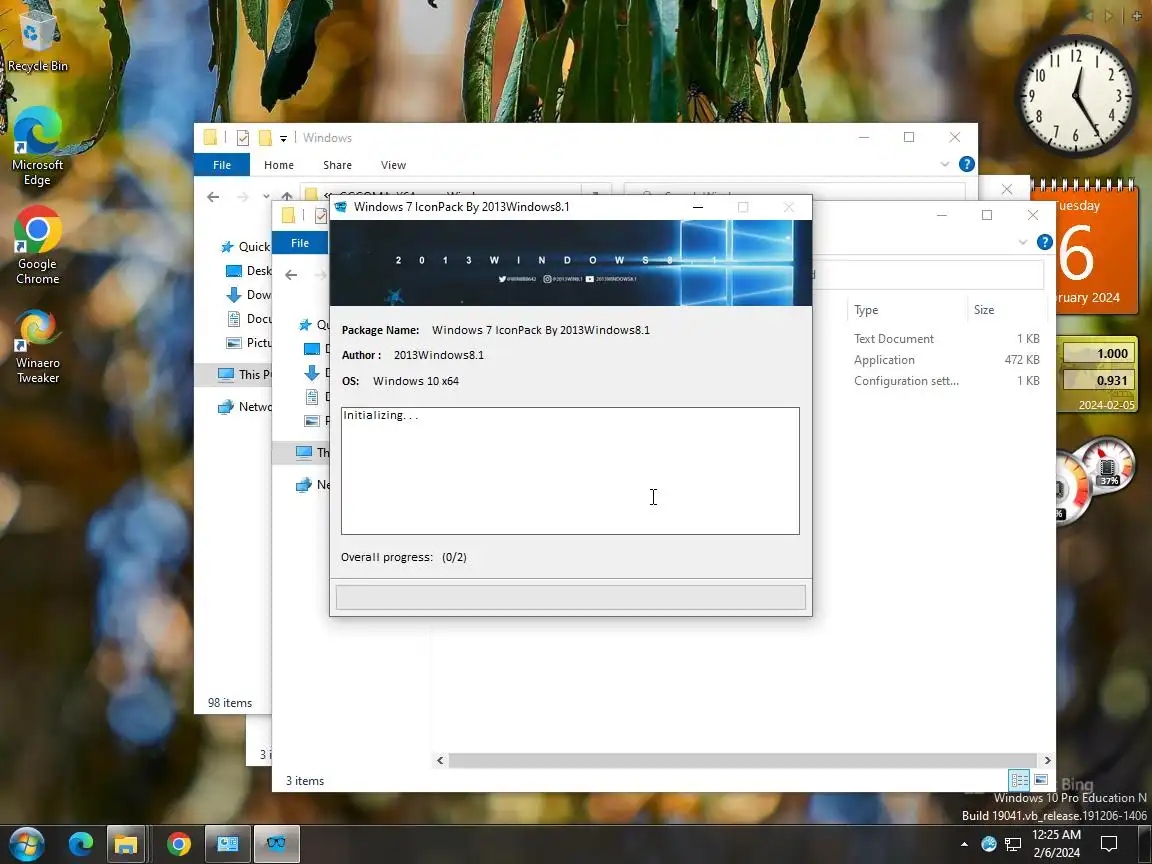The height and width of the screenshot is (864, 1152).
Task: Sort by the Type column header
Action: [907, 309]
